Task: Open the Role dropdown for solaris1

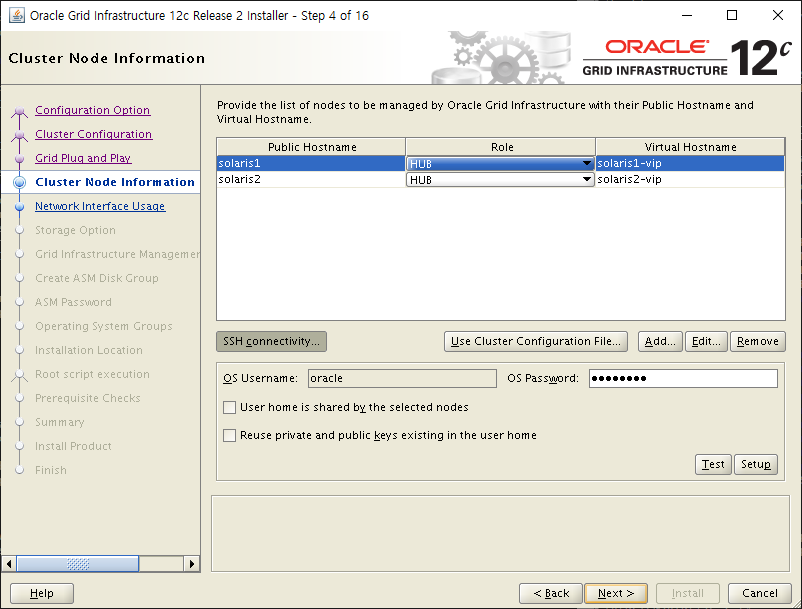Action: point(500,164)
